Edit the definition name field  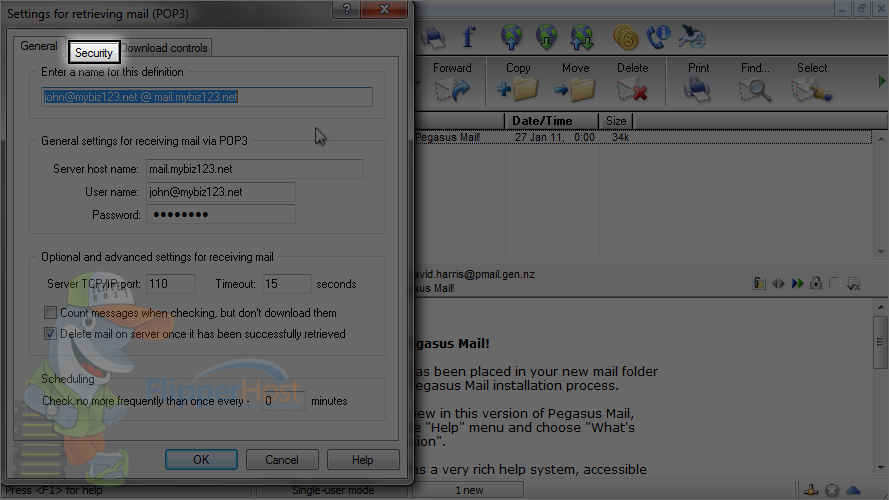pyautogui.click(x=207, y=97)
